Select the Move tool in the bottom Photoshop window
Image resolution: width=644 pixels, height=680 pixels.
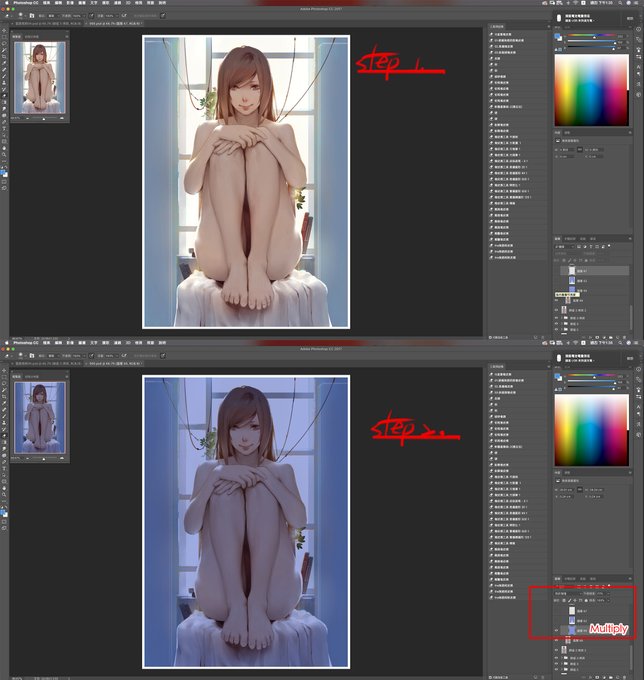click(4, 371)
